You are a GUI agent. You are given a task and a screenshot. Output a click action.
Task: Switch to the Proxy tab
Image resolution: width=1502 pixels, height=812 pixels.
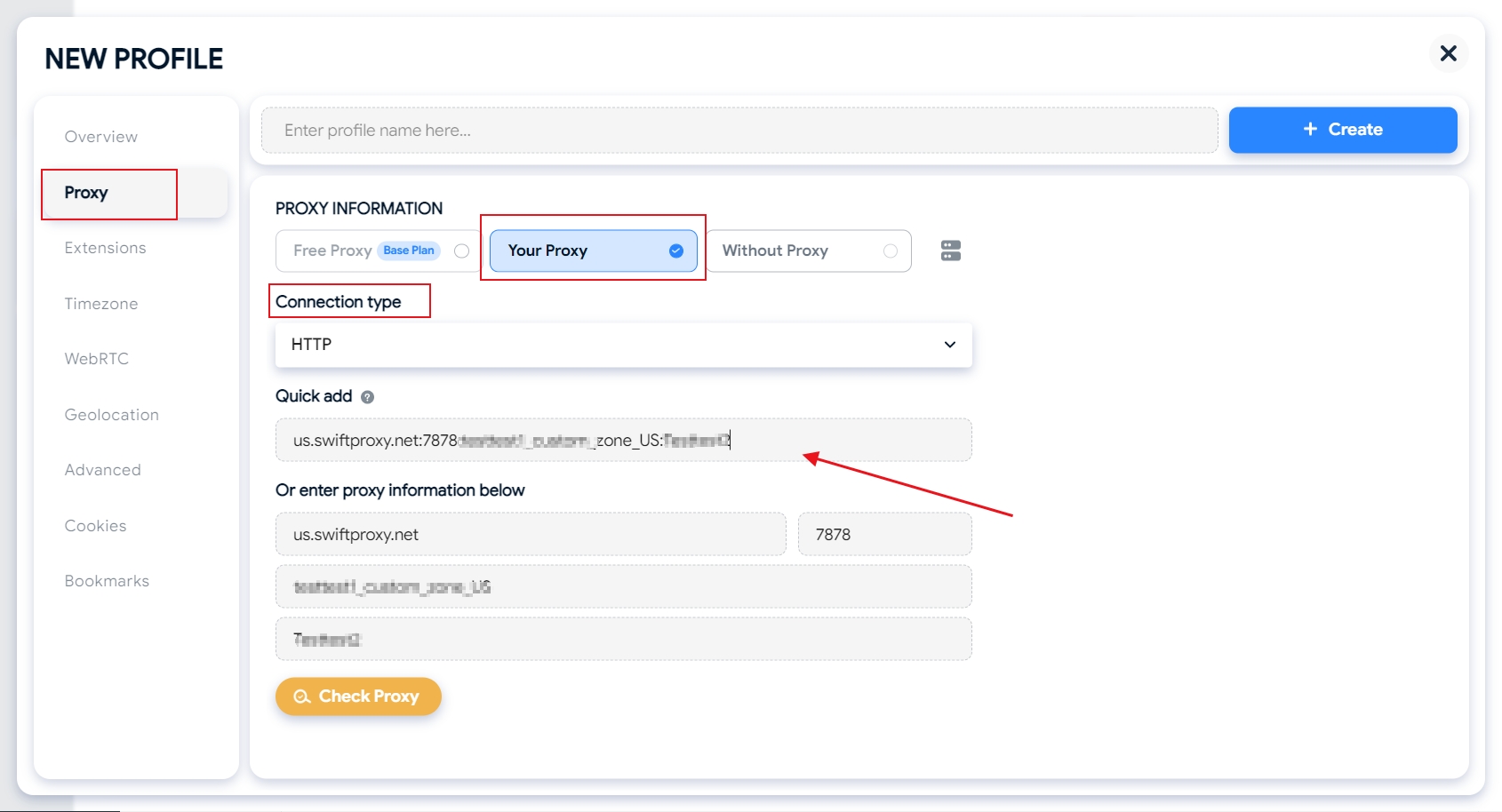click(86, 193)
